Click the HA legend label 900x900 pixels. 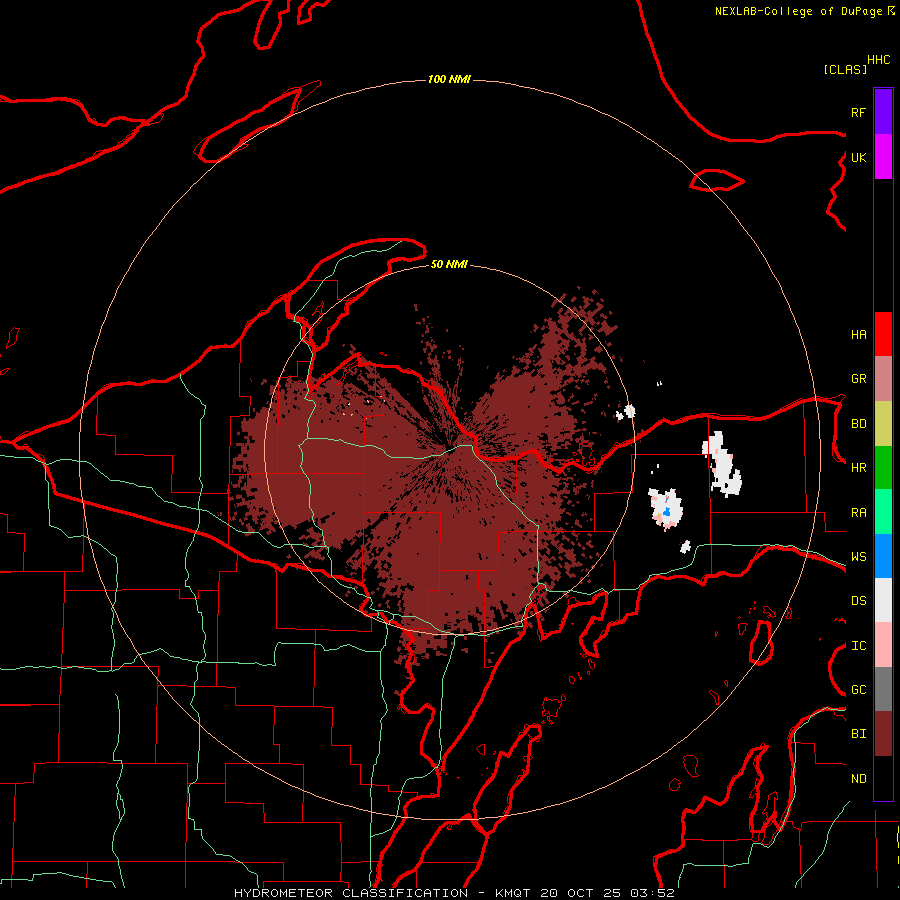(x=858, y=334)
